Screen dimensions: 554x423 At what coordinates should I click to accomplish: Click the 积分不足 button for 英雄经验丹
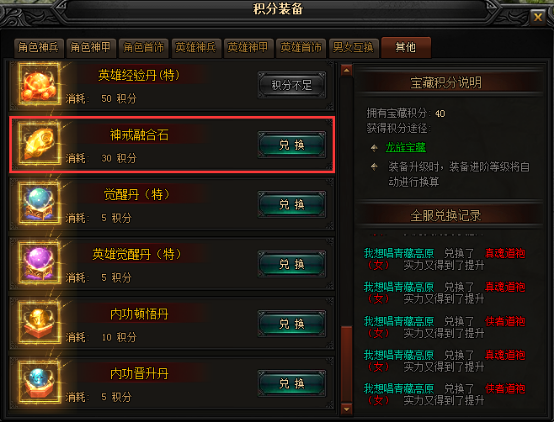point(292,85)
